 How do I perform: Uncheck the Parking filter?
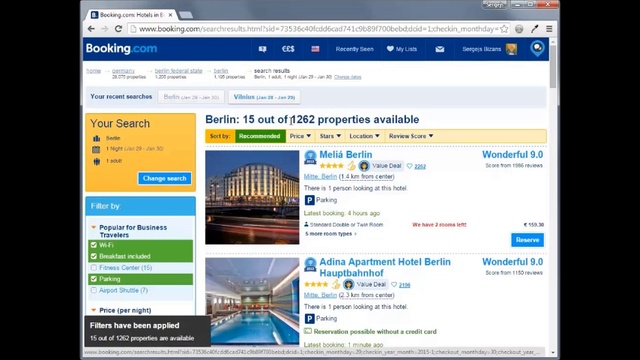94,279
